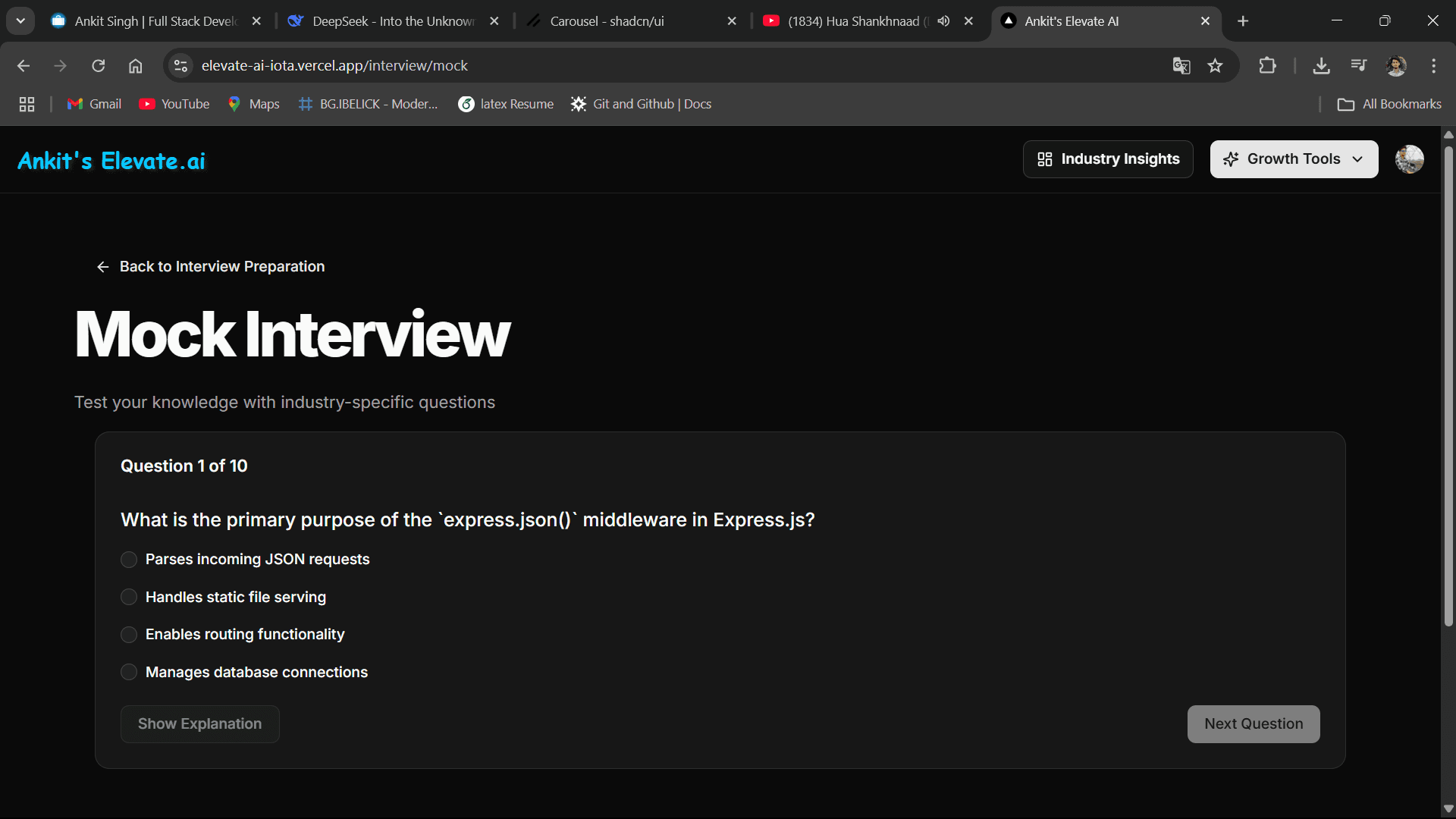The image size is (1456, 819).
Task: Open the BG.IBELICK bookmark
Action: click(x=369, y=105)
